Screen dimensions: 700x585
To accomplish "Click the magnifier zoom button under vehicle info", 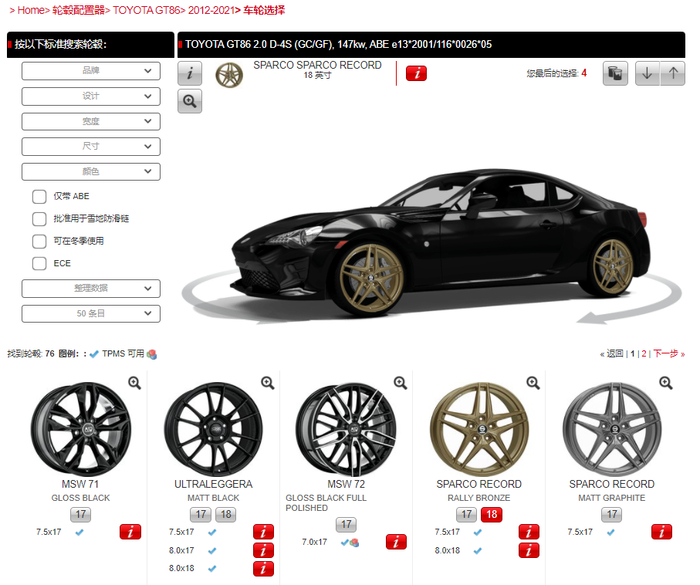I will pos(190,101).
